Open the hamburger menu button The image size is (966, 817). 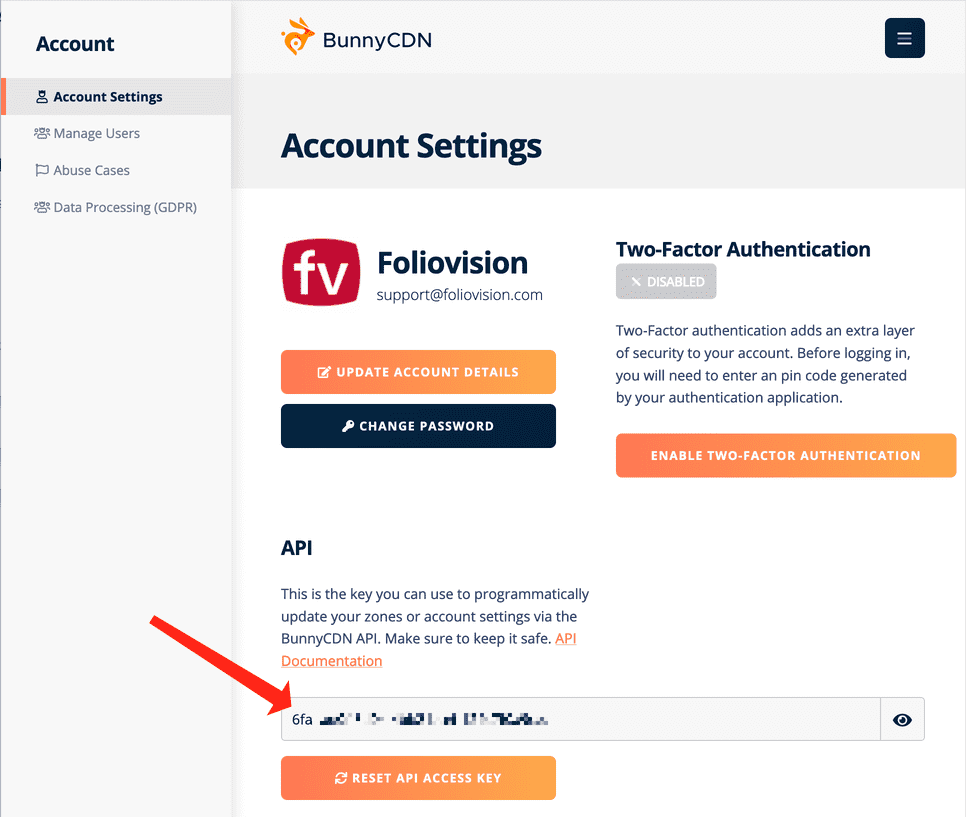click(904, 39)
